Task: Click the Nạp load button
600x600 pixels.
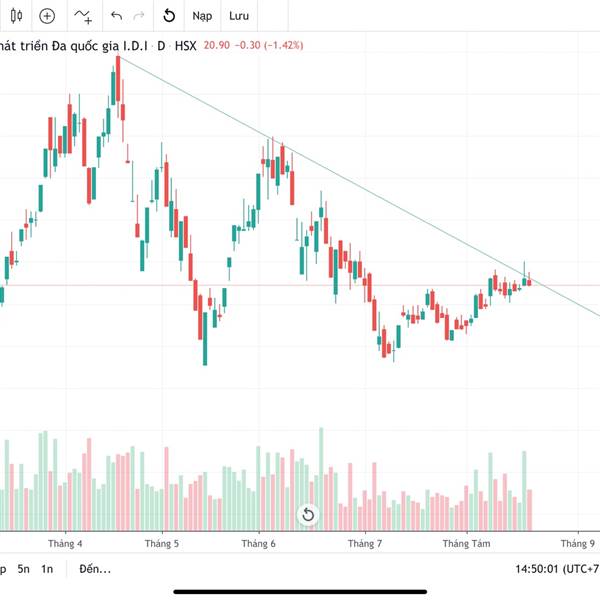Action: tap(202, 16)
